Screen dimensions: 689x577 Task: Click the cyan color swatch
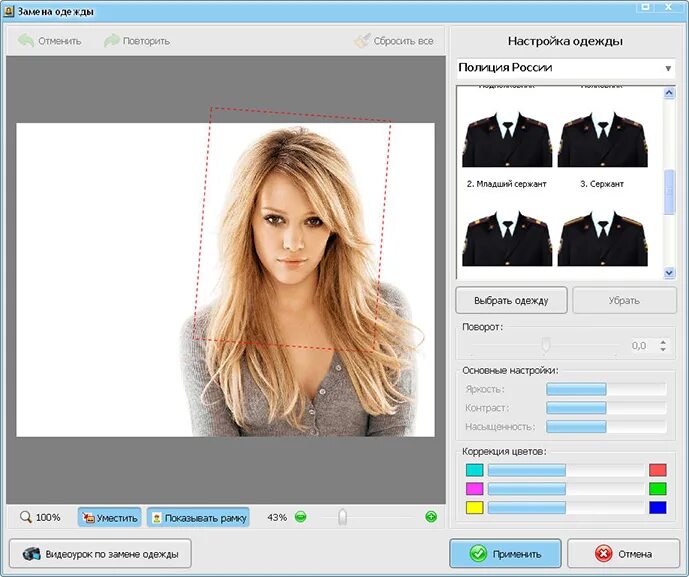coord(475,470)
